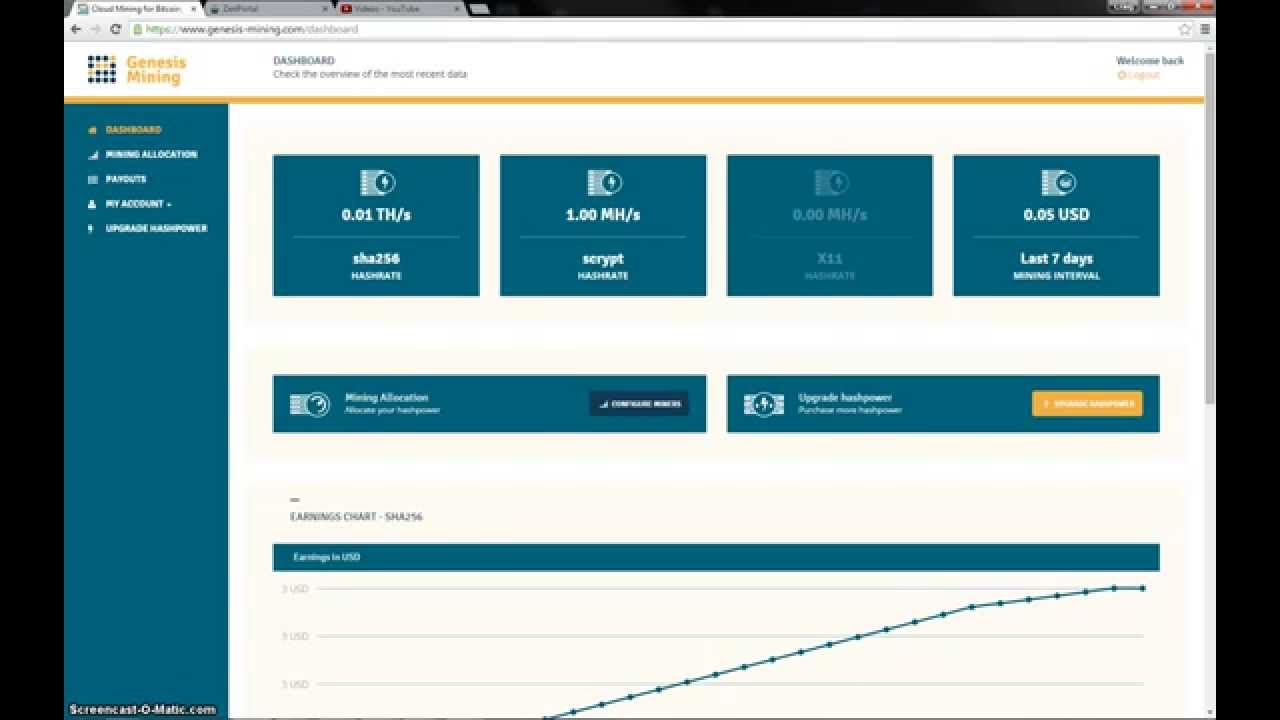Click the Earnings Chart - SHA256 heading

coord(356,517)
